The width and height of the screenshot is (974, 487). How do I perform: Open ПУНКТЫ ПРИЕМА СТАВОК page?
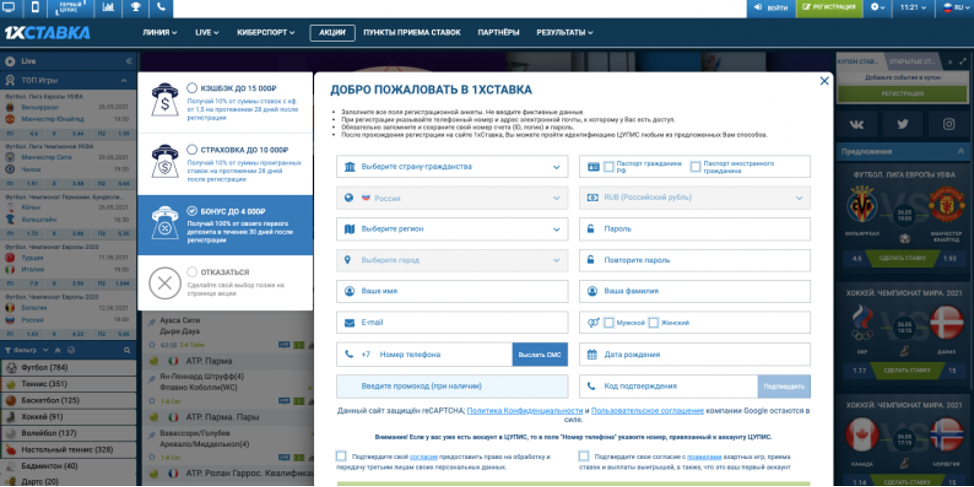point(412,33)
